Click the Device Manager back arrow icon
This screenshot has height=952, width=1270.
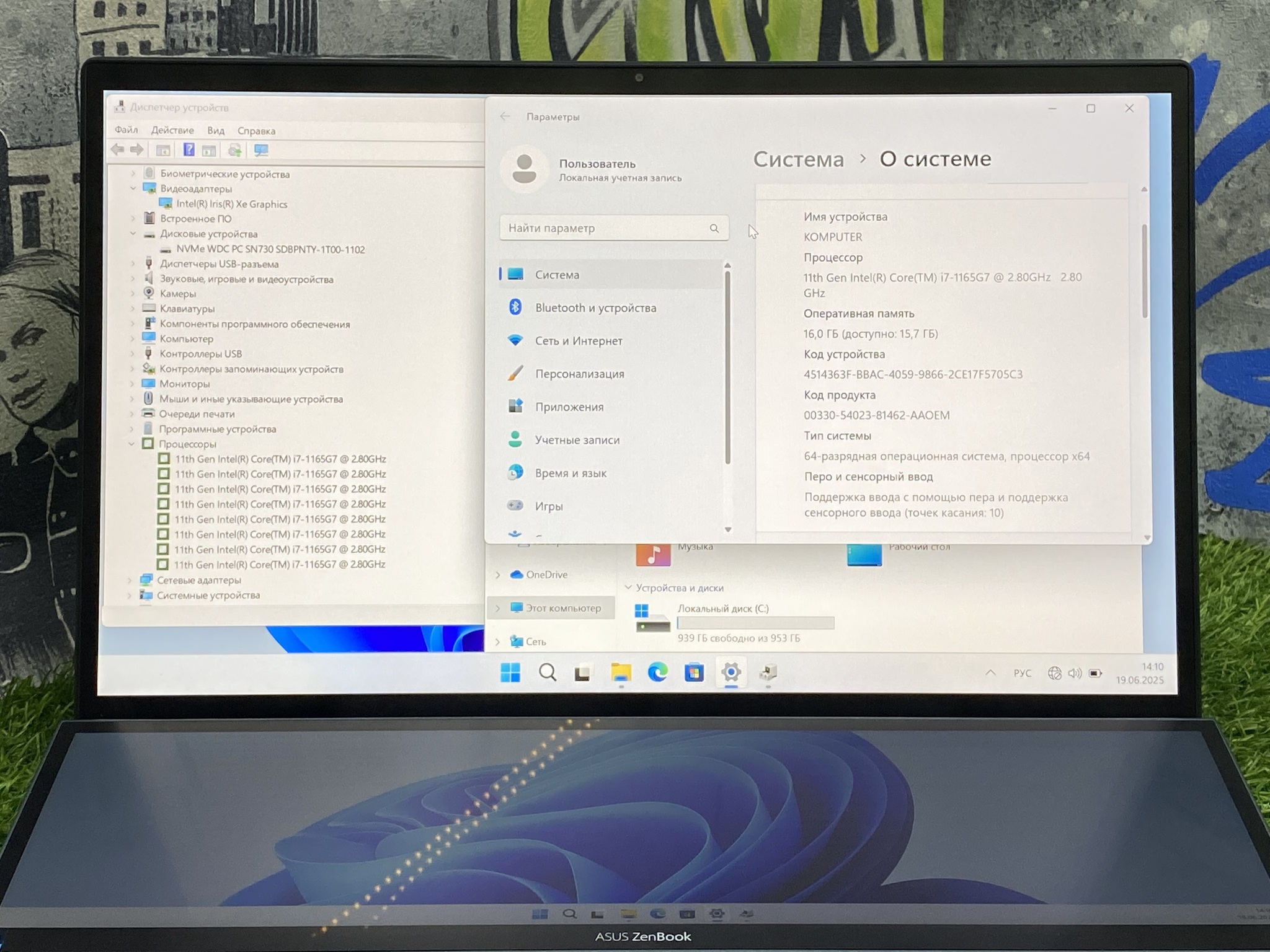pyautogui.click(x=117, y=149)
